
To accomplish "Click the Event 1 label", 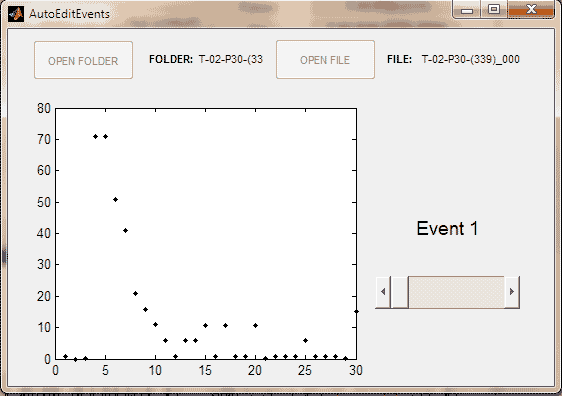I will pos(447,228).
